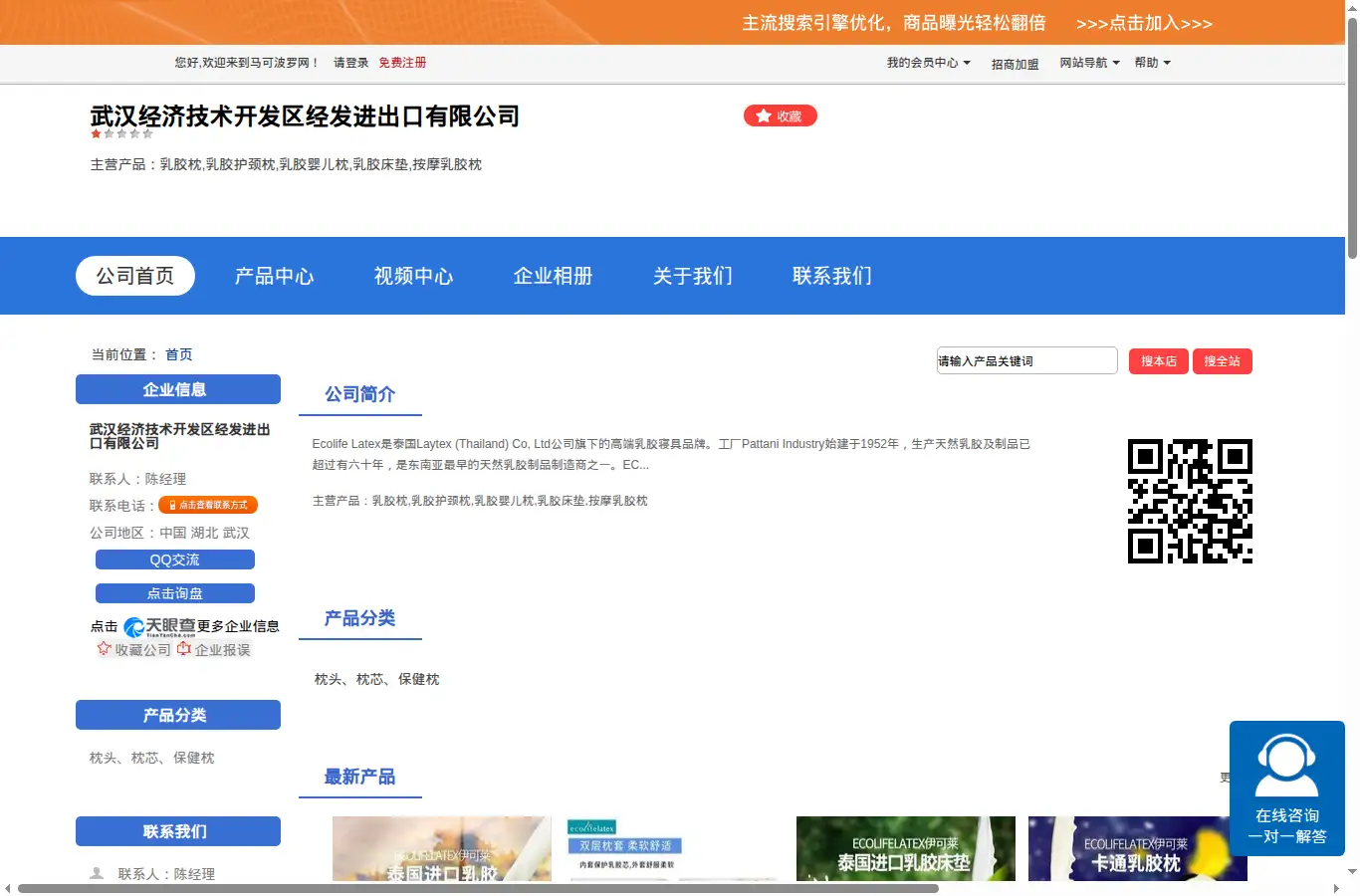Open the 双层枕套 柔软舒适 product thumbnail
This screenshot has width=1360, height=896.
click(674, 848)
